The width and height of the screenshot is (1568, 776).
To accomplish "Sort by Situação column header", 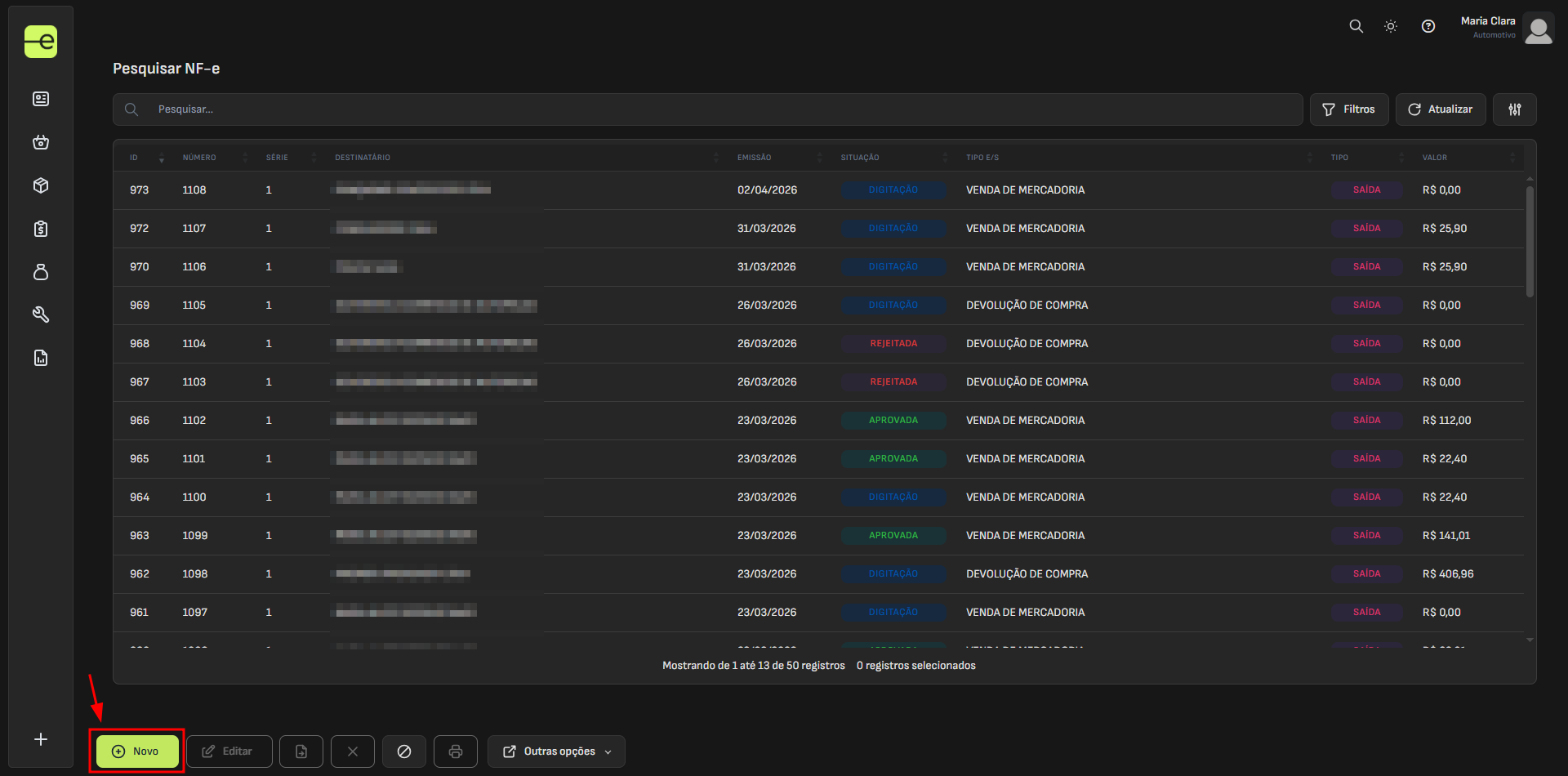I will tap(860, 158).
